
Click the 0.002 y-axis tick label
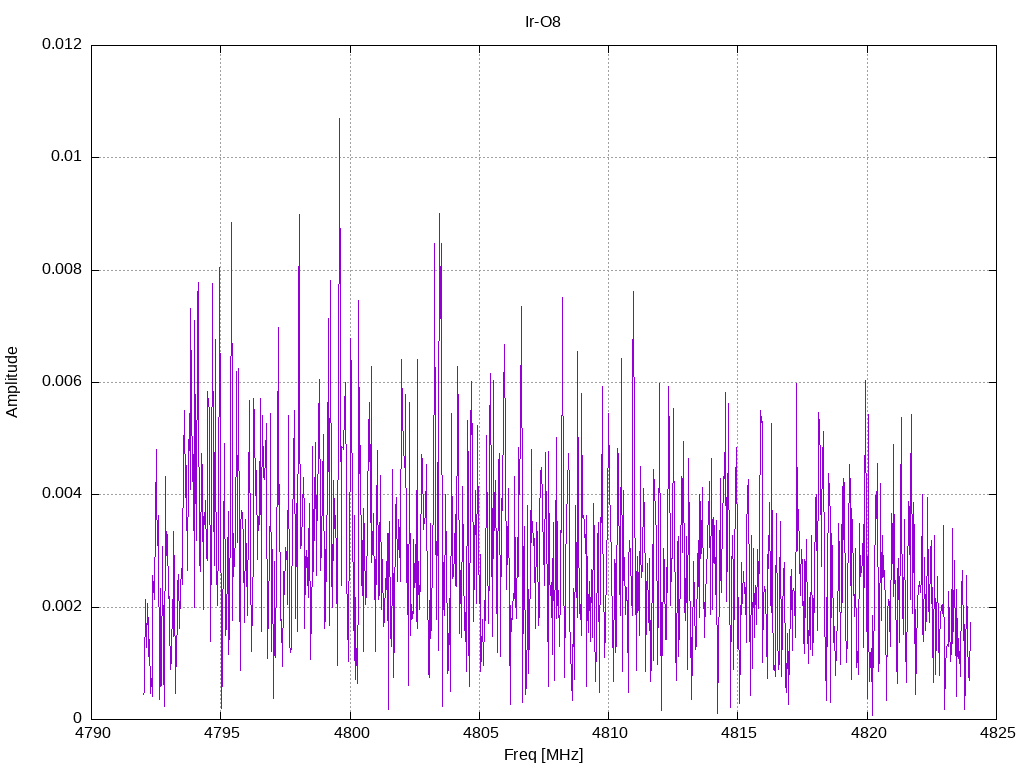tap(62, 606)
